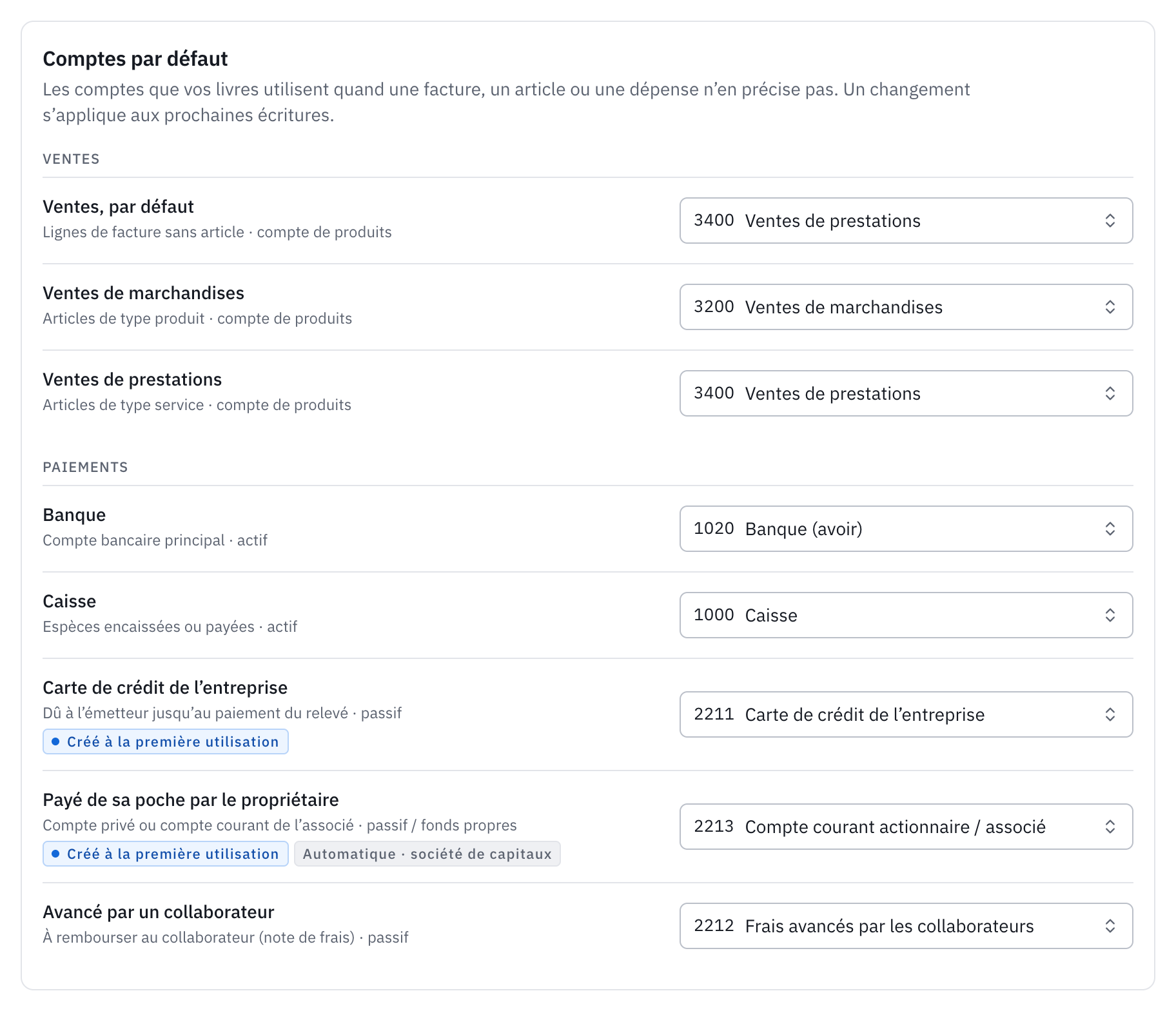Click the 'Créé à la première utilisation' badge under Carte de crédit
This screenshot has width=1176, height=1011.
(x=166, y=741)
